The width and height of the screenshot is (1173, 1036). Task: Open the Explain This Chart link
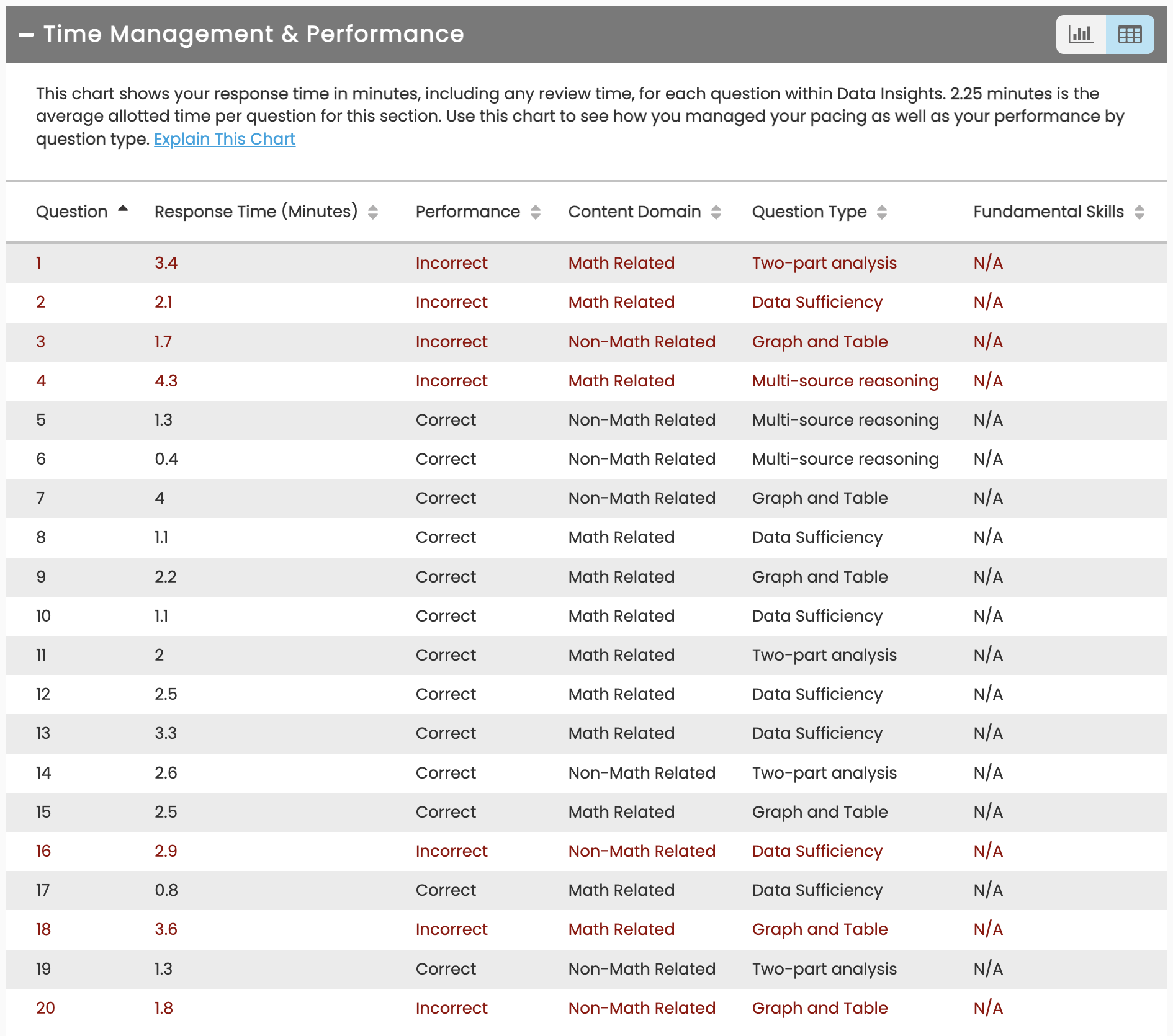pos(224,139)
